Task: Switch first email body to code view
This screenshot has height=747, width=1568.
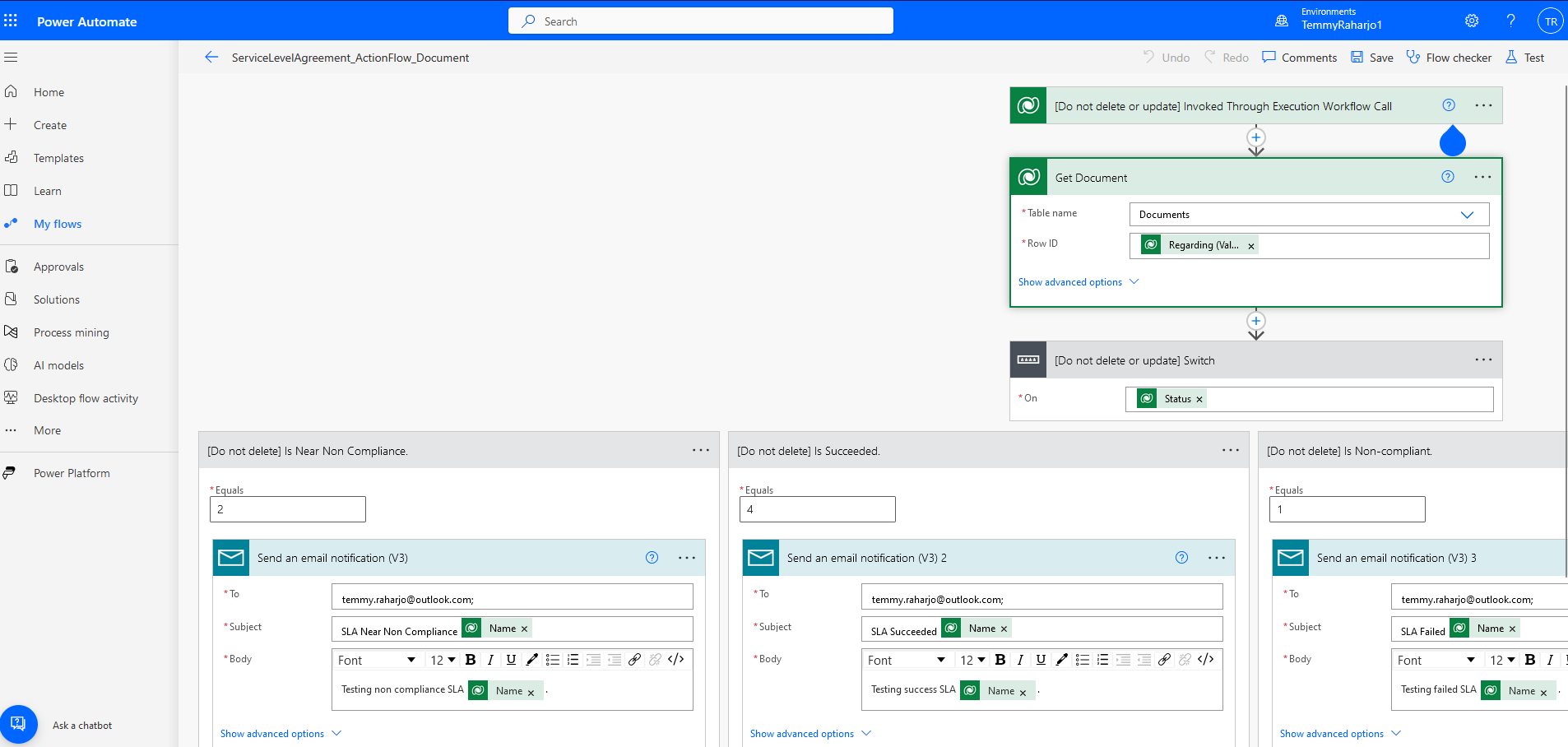Action: tap(676, 660)
